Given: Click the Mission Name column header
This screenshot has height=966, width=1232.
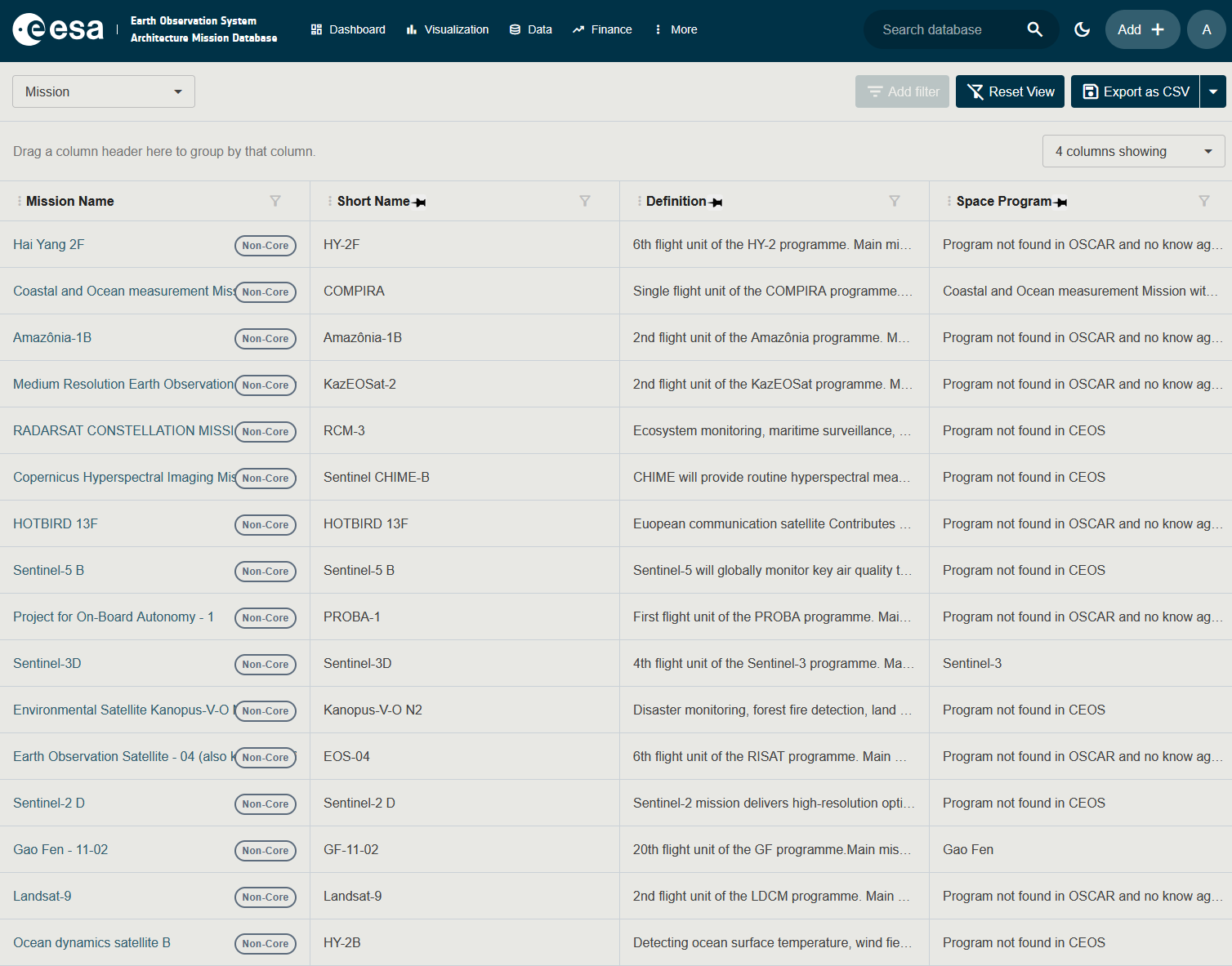Looking at the screenshot, I should (69, 201).
